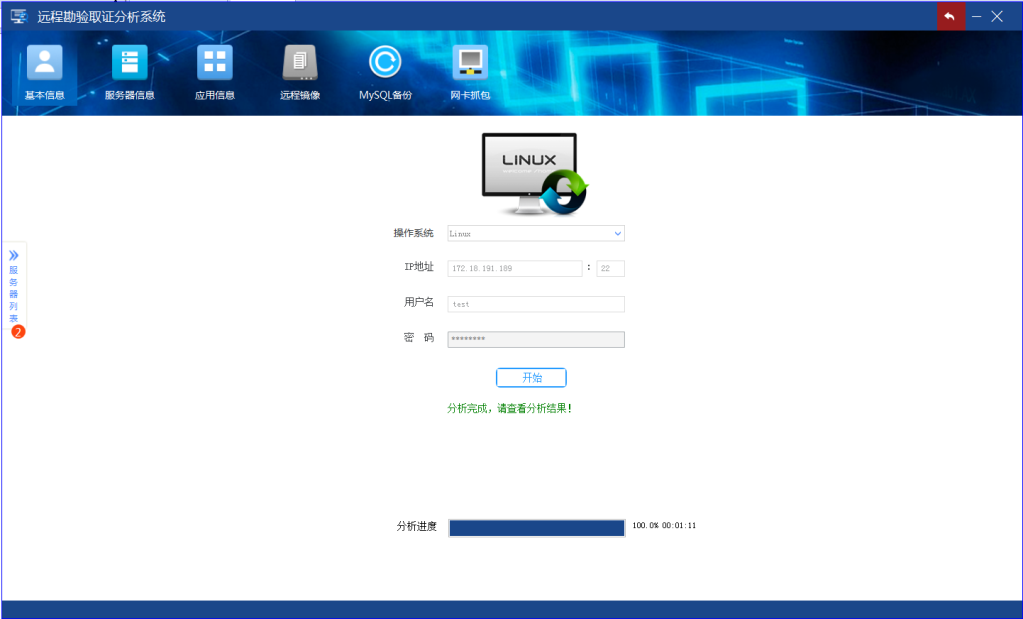Click the red back arrow button
The image size is (1023, 619).
[x=948, y=15]
